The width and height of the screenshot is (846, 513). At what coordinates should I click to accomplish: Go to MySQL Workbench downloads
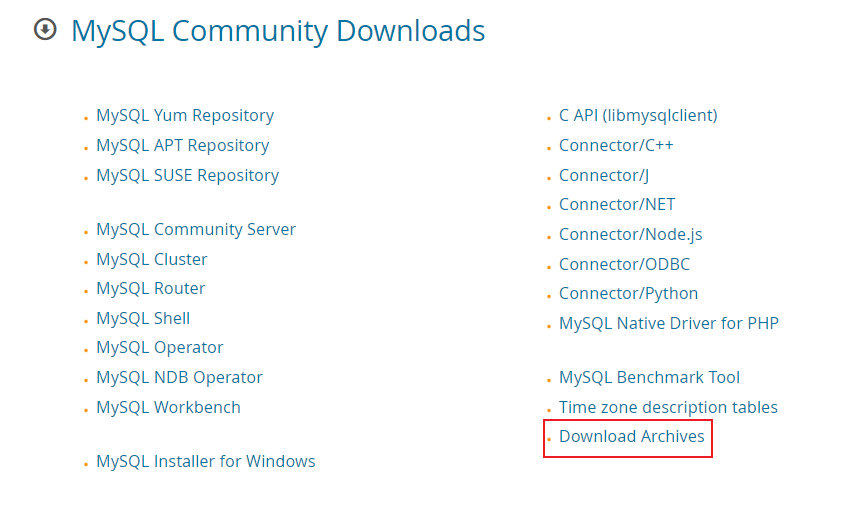click(168, 407)
